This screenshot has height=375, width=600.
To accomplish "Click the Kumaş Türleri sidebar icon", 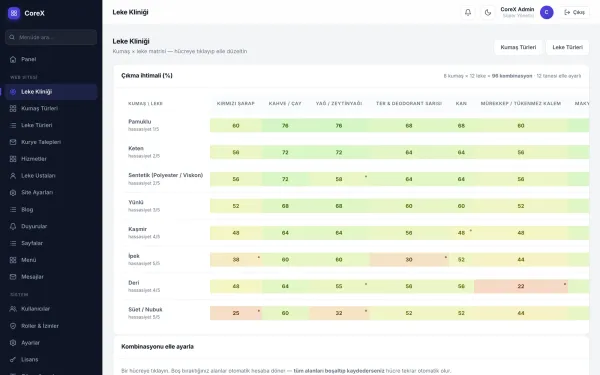I will click(13, 108).
